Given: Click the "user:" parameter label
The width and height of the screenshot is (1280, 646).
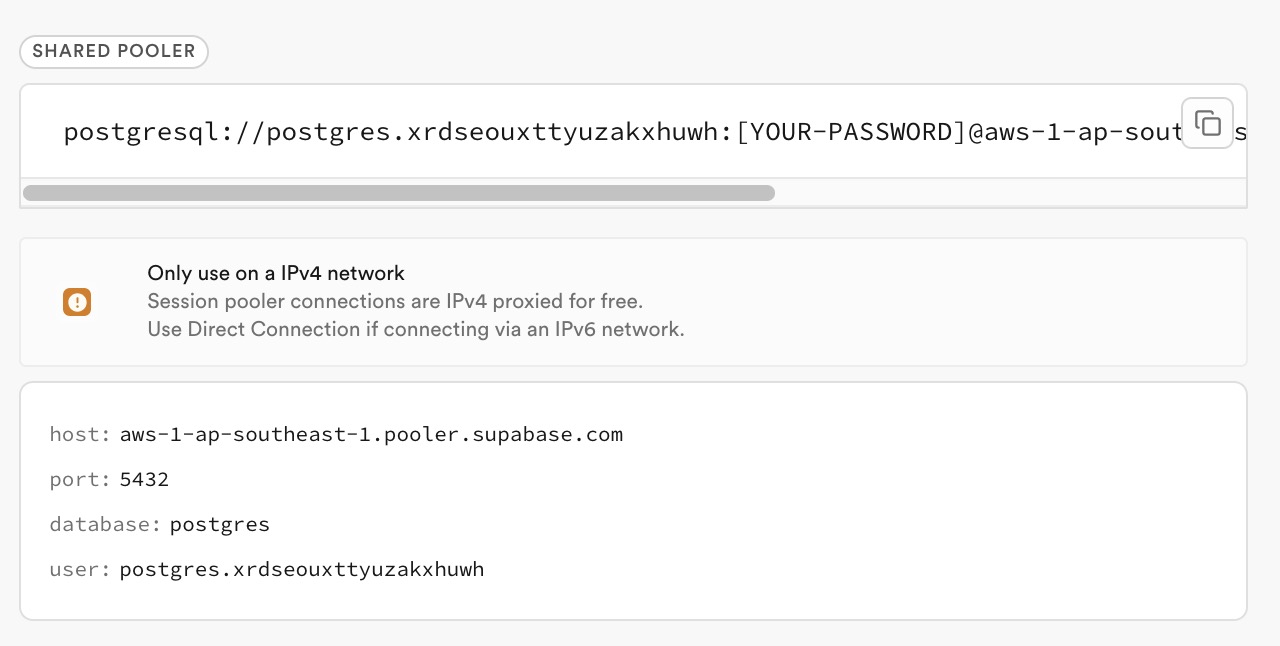Looking at the screenshot, I should coord(80,569).
